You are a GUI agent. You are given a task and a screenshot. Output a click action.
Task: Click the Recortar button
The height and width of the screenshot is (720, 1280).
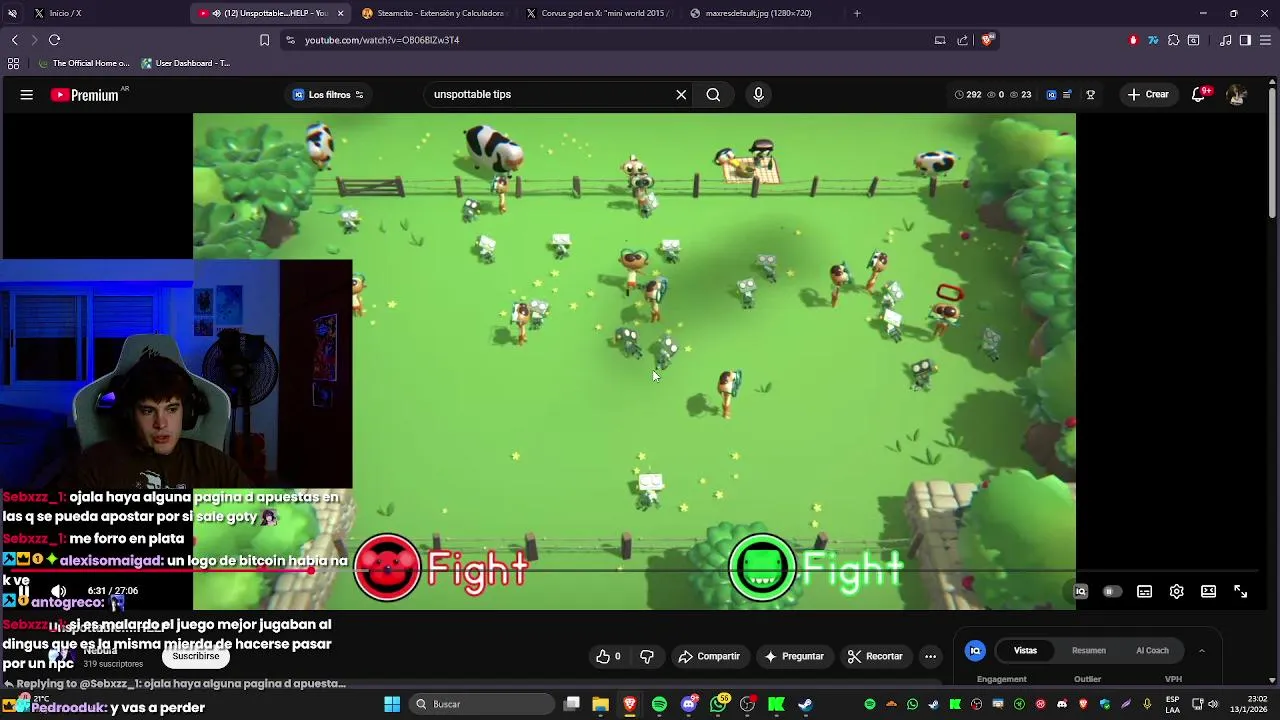(x=875, y=657)
